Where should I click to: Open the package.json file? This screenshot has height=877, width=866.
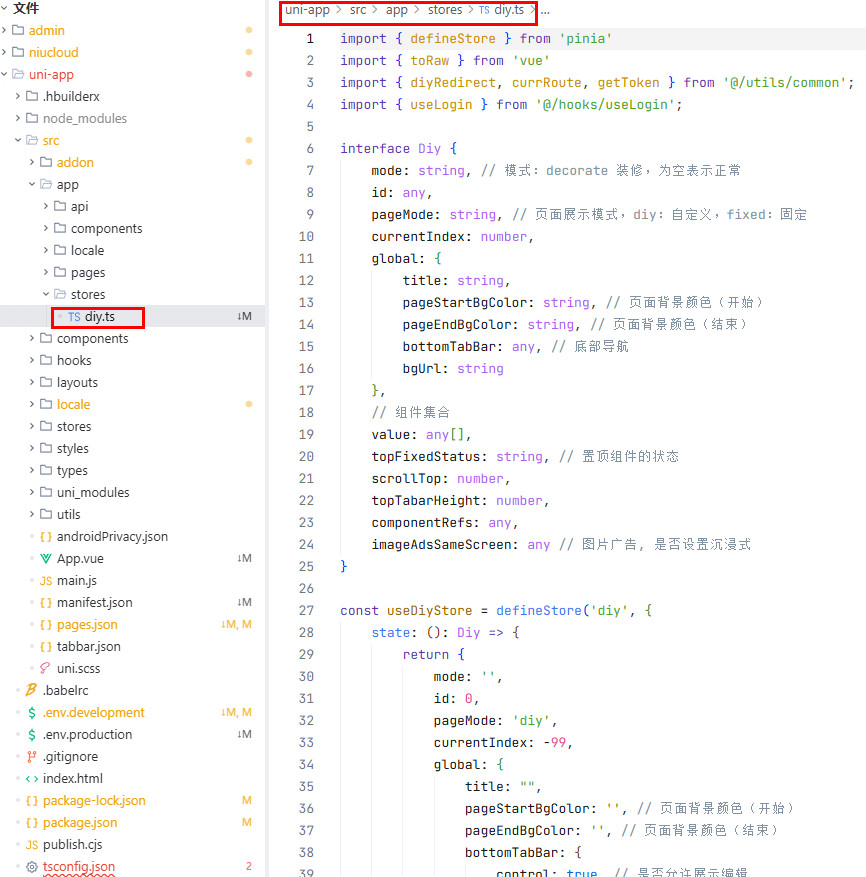pos(79,823)
